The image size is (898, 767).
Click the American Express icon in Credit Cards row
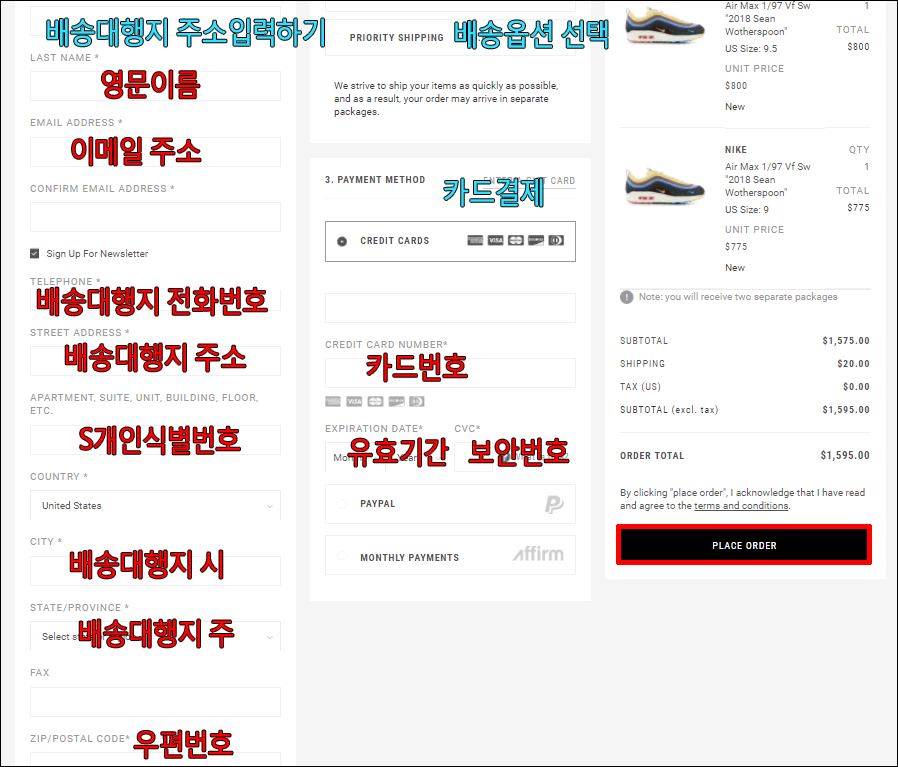[x=475, y=240]
